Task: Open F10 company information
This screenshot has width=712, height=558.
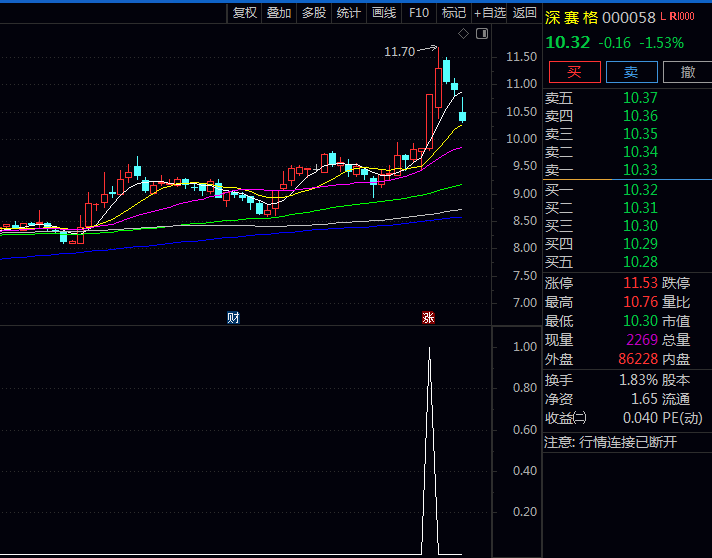Action: (x=419, y=12)
